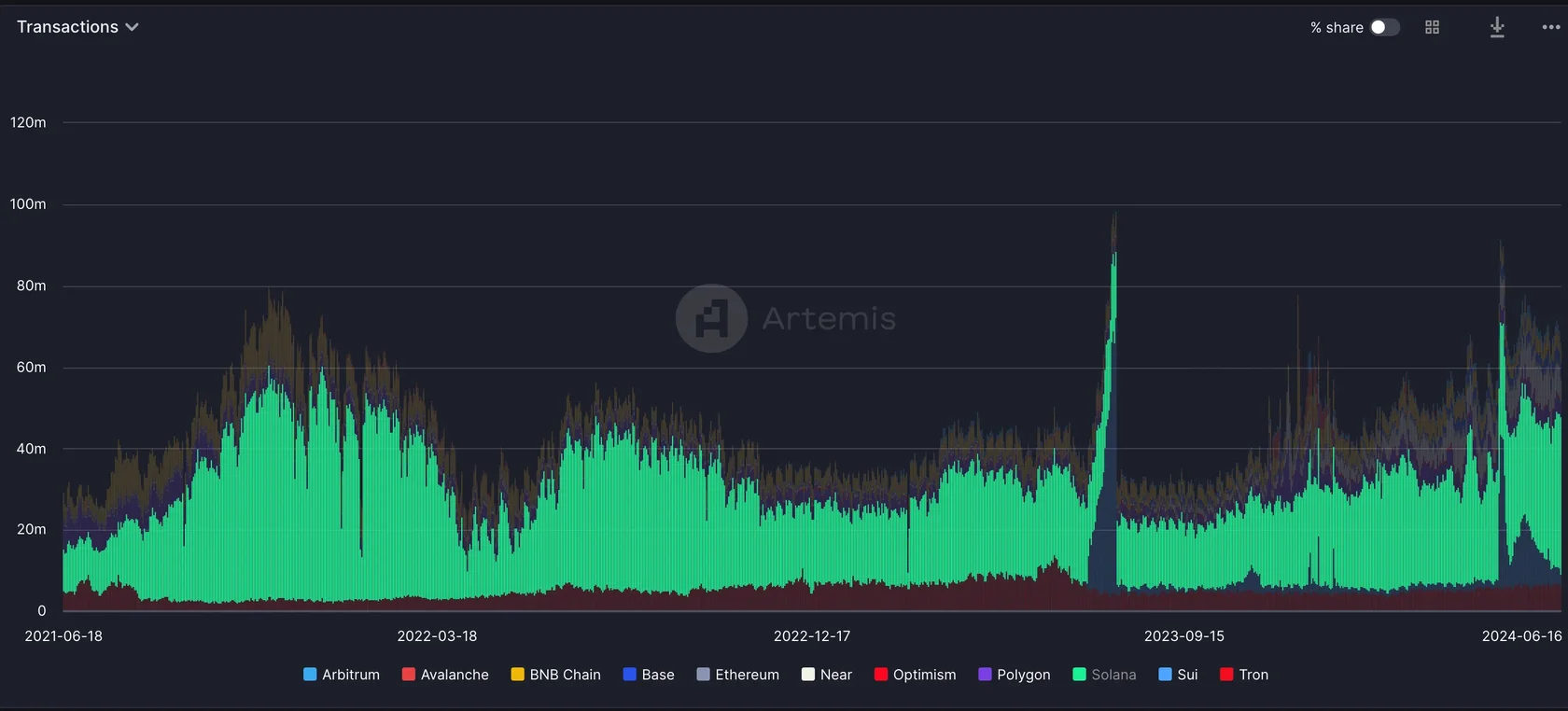Toggle the Base legend color swatch
The image size is (1568, 711).
[629, 674]
